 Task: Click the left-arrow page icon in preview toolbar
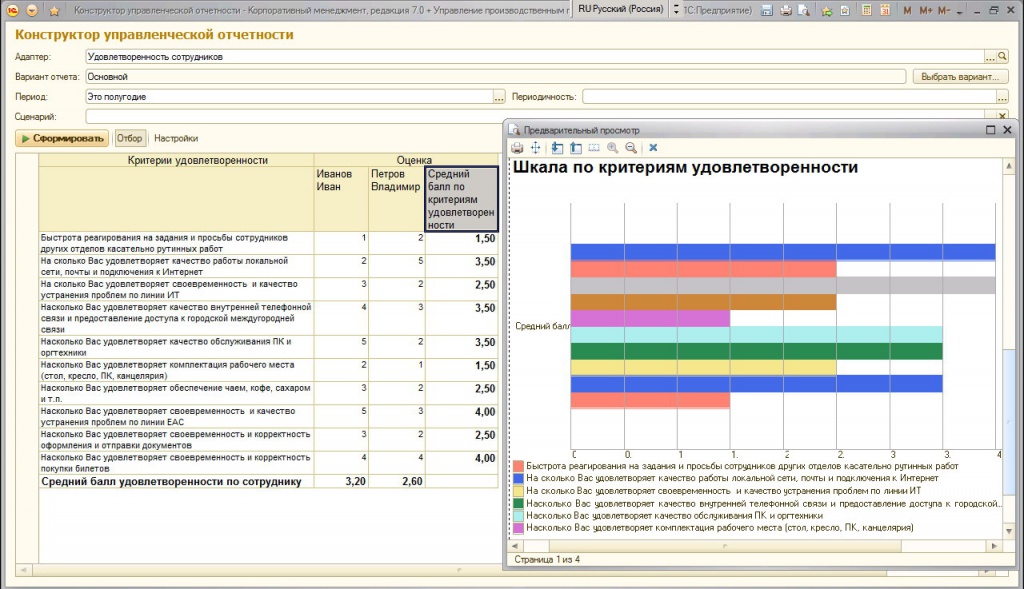tap(557, 148)
